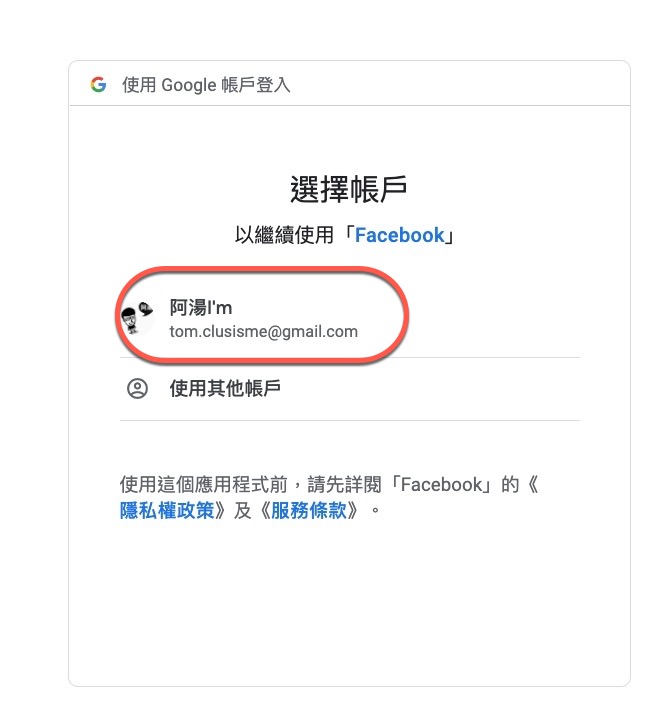Open the 隱私權政策 privacy policy link
Viewport: 667px width, 705px height.
pyautogui.click(x=167, y=510)
